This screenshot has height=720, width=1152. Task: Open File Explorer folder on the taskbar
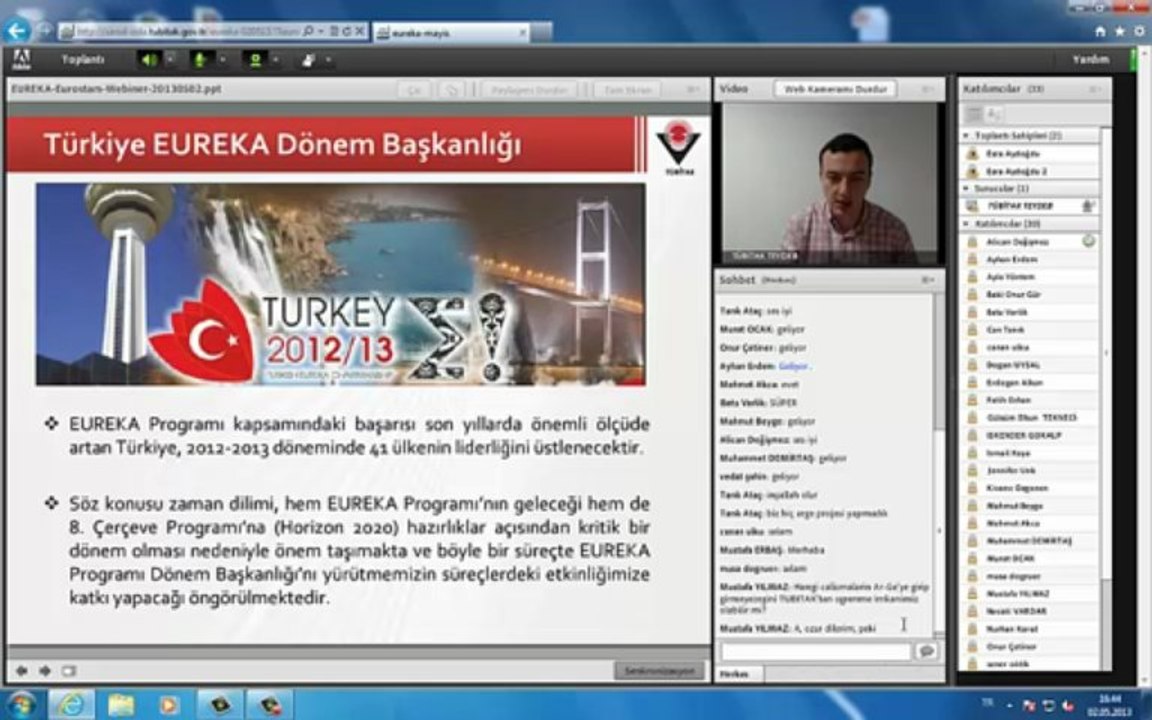tap(121, 705)
